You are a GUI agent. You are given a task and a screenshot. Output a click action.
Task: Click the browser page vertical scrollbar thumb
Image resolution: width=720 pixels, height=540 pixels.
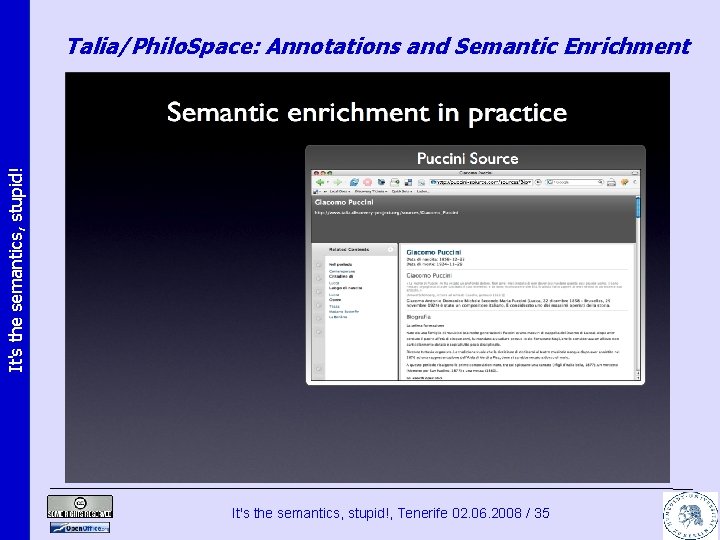click(638, 208)
